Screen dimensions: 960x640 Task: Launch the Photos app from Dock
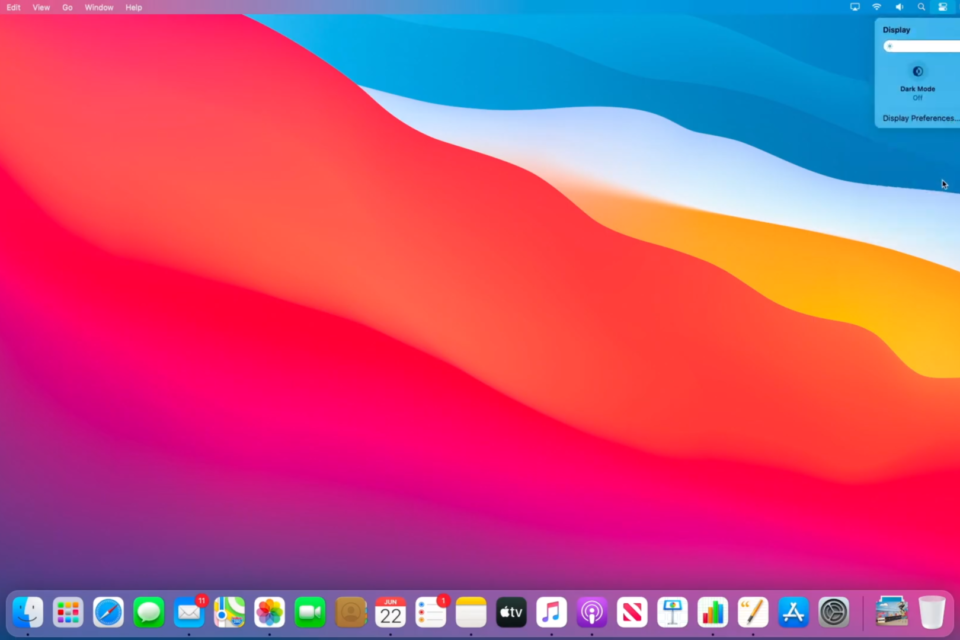click(x=269, y=611)
